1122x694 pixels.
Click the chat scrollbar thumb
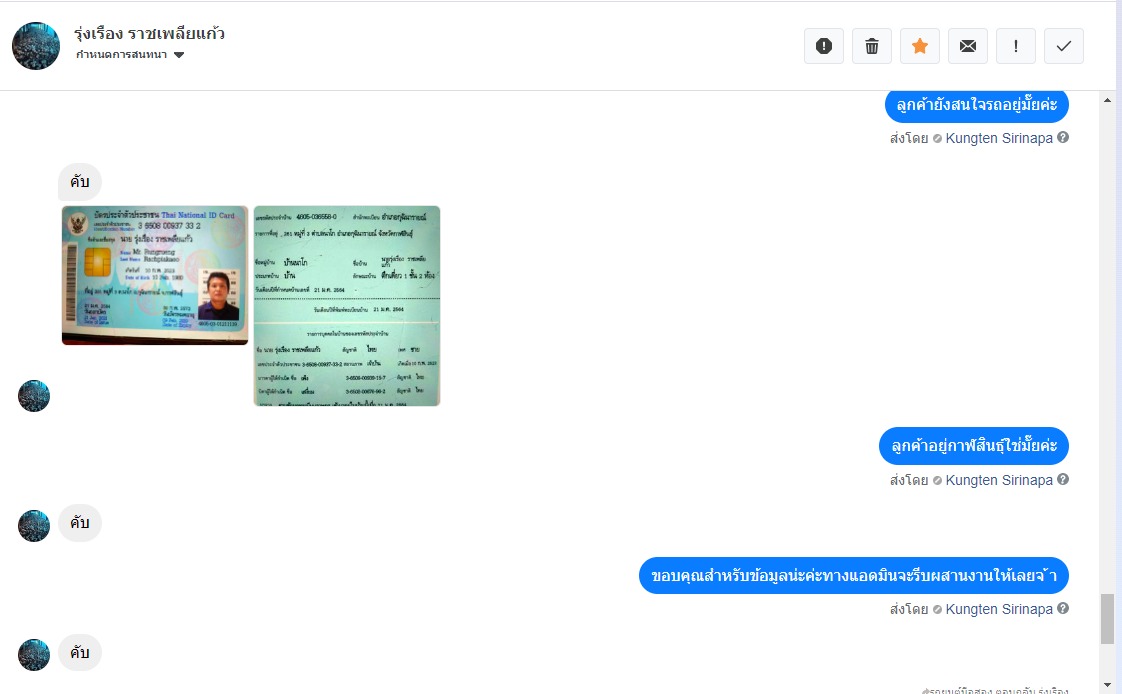point(1107,619)
